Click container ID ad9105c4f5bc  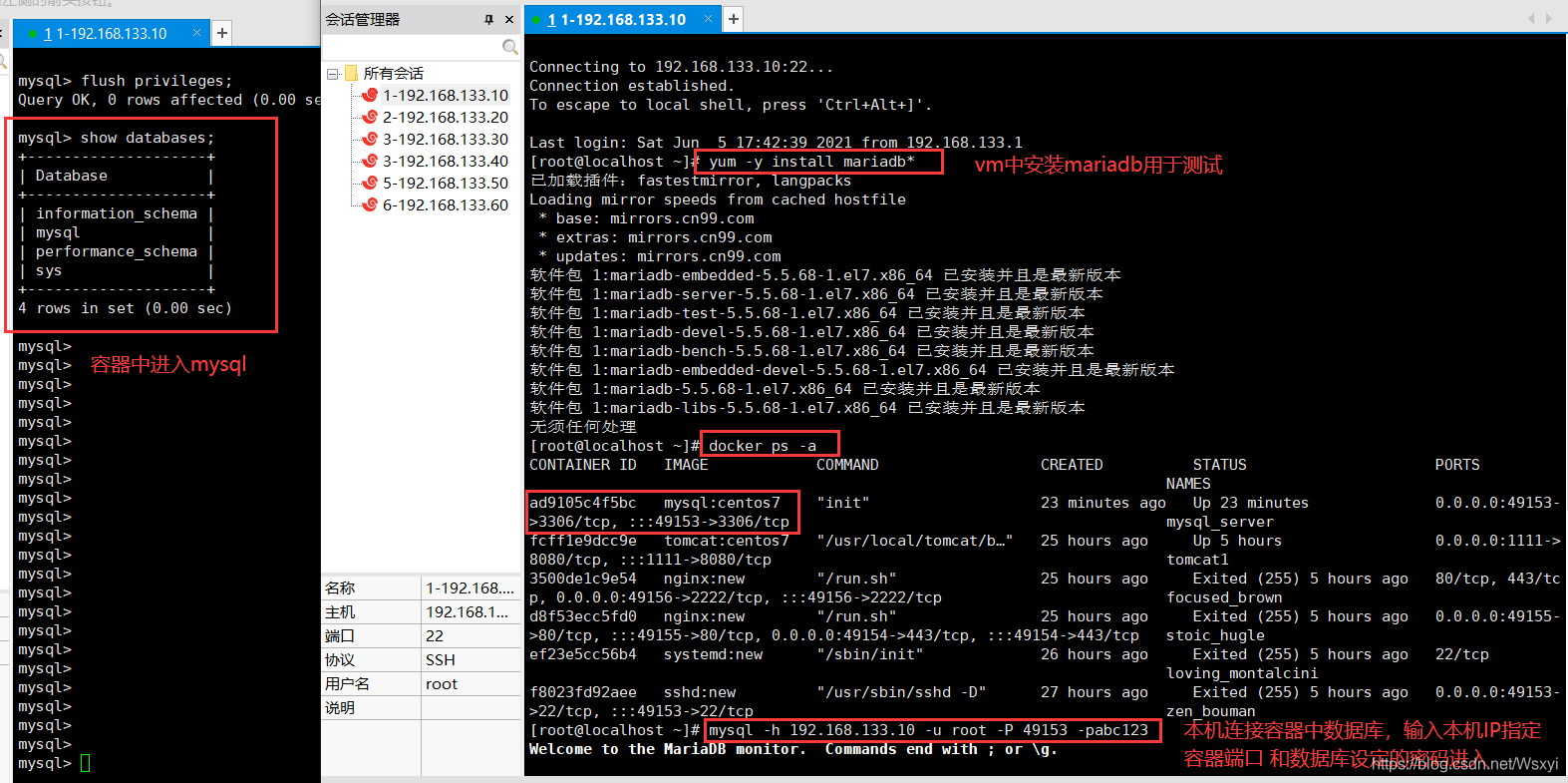point(583,503)
